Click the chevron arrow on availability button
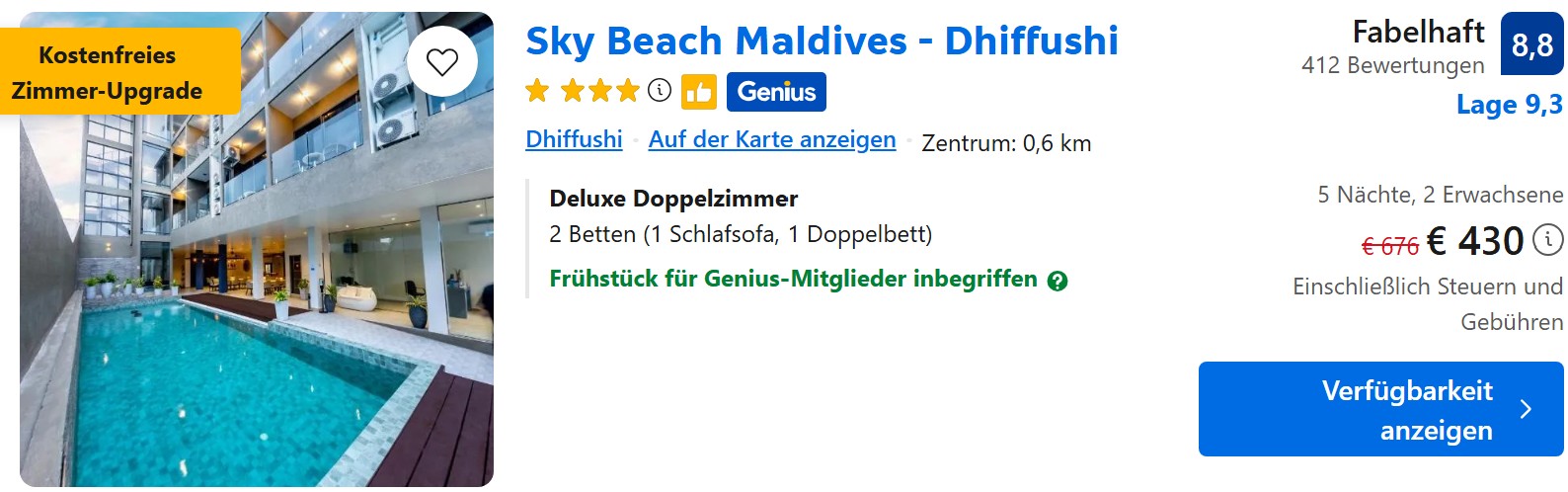This screenshot has height=492, width=1568. coord(1526,409)
